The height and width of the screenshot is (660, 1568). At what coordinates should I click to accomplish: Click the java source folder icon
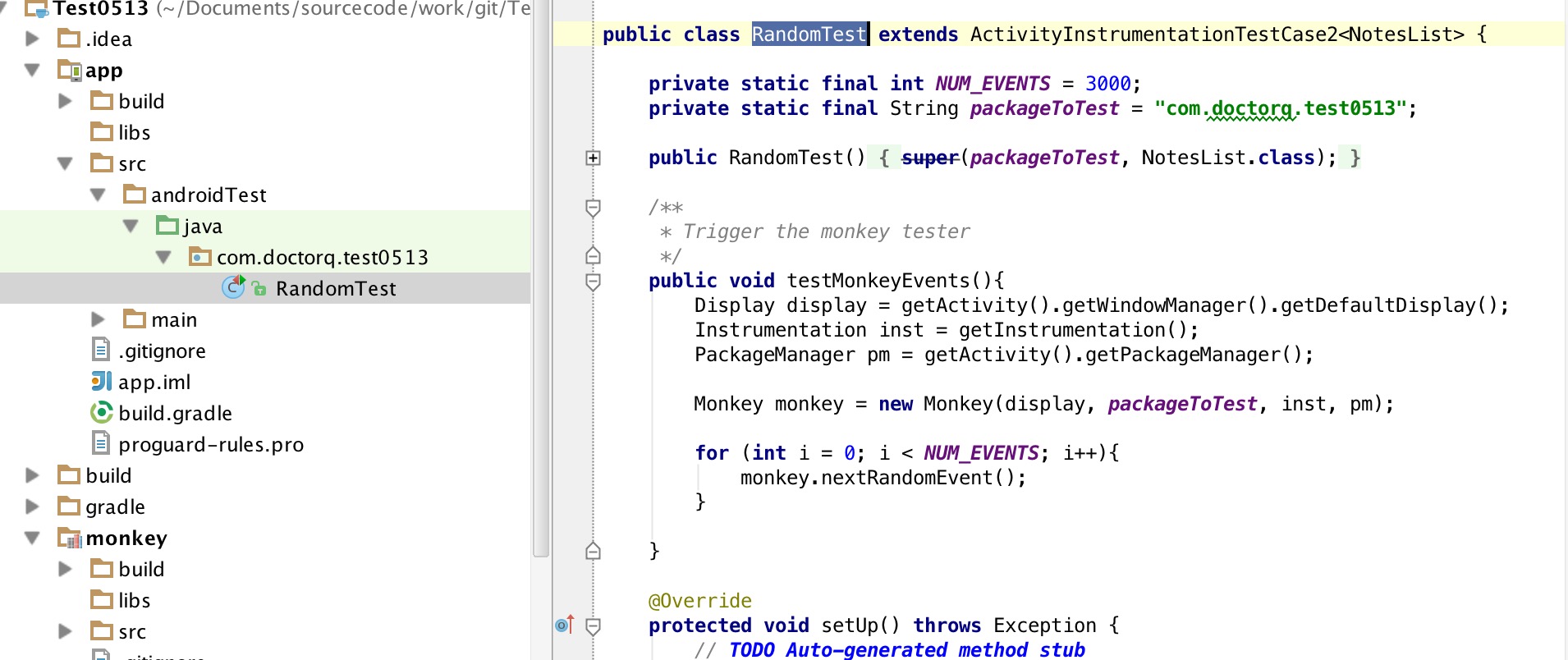(167, 226)
